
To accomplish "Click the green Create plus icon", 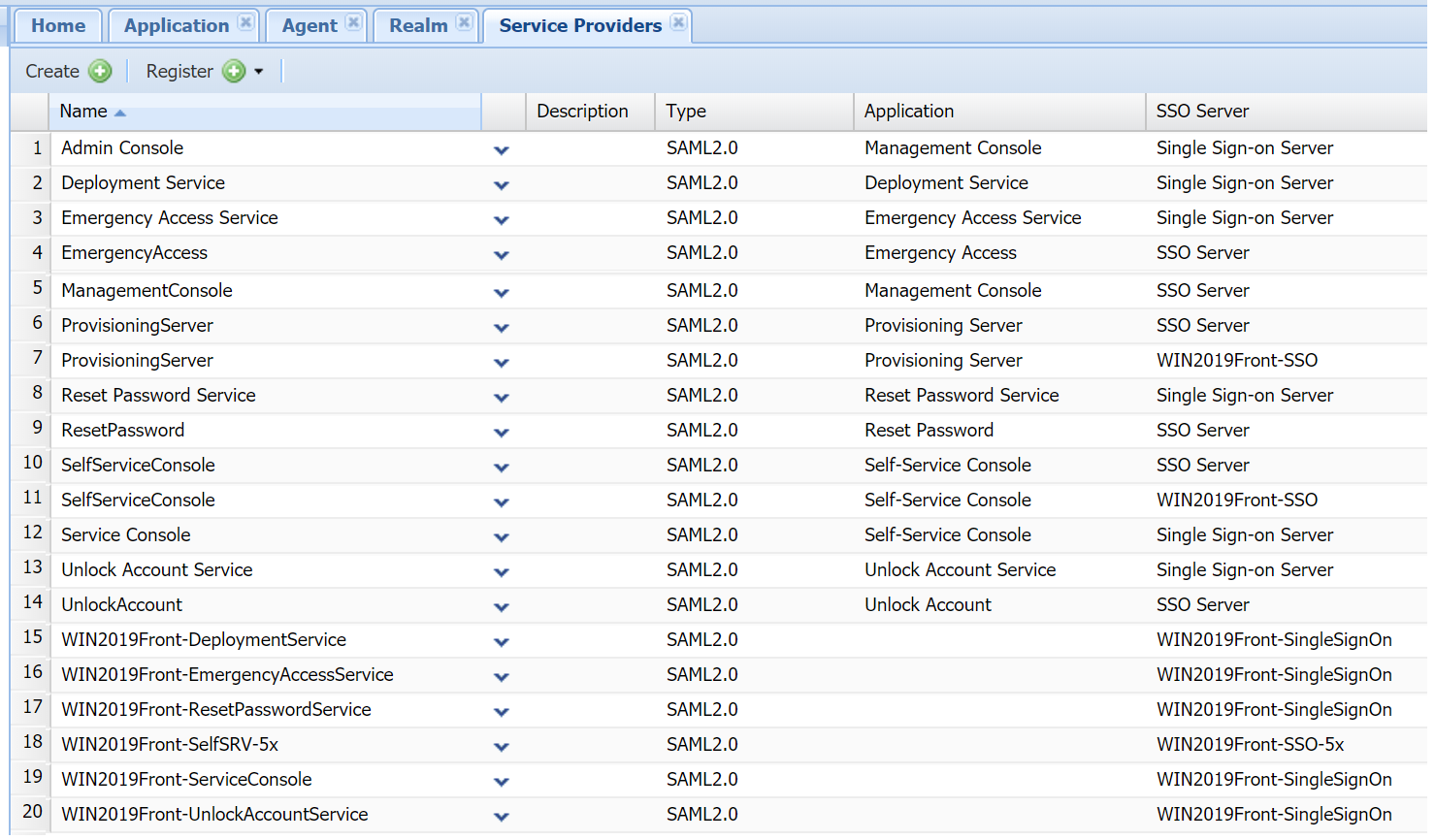I will click(100, 71).
